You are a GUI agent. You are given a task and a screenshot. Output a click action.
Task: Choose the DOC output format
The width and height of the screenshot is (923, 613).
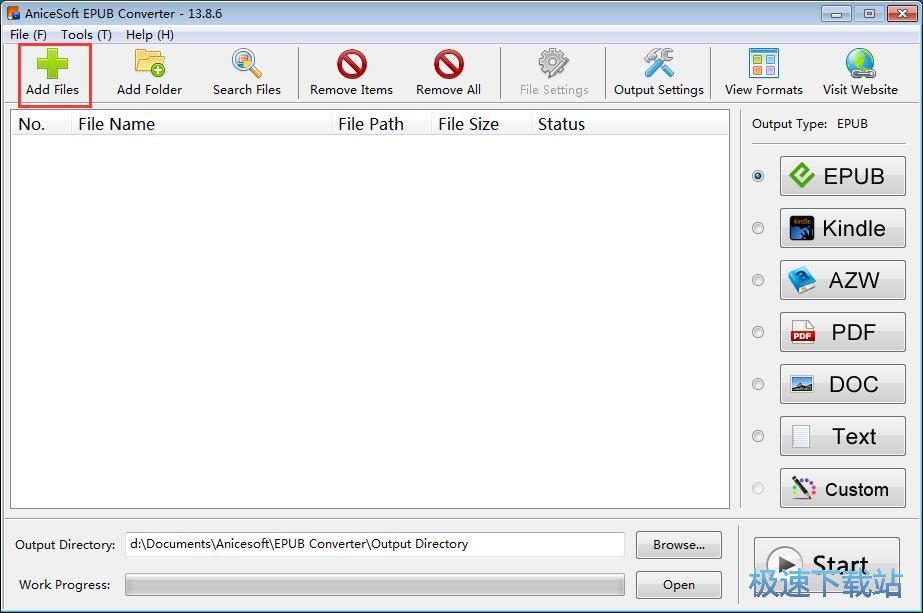click(x=842, y=384)
